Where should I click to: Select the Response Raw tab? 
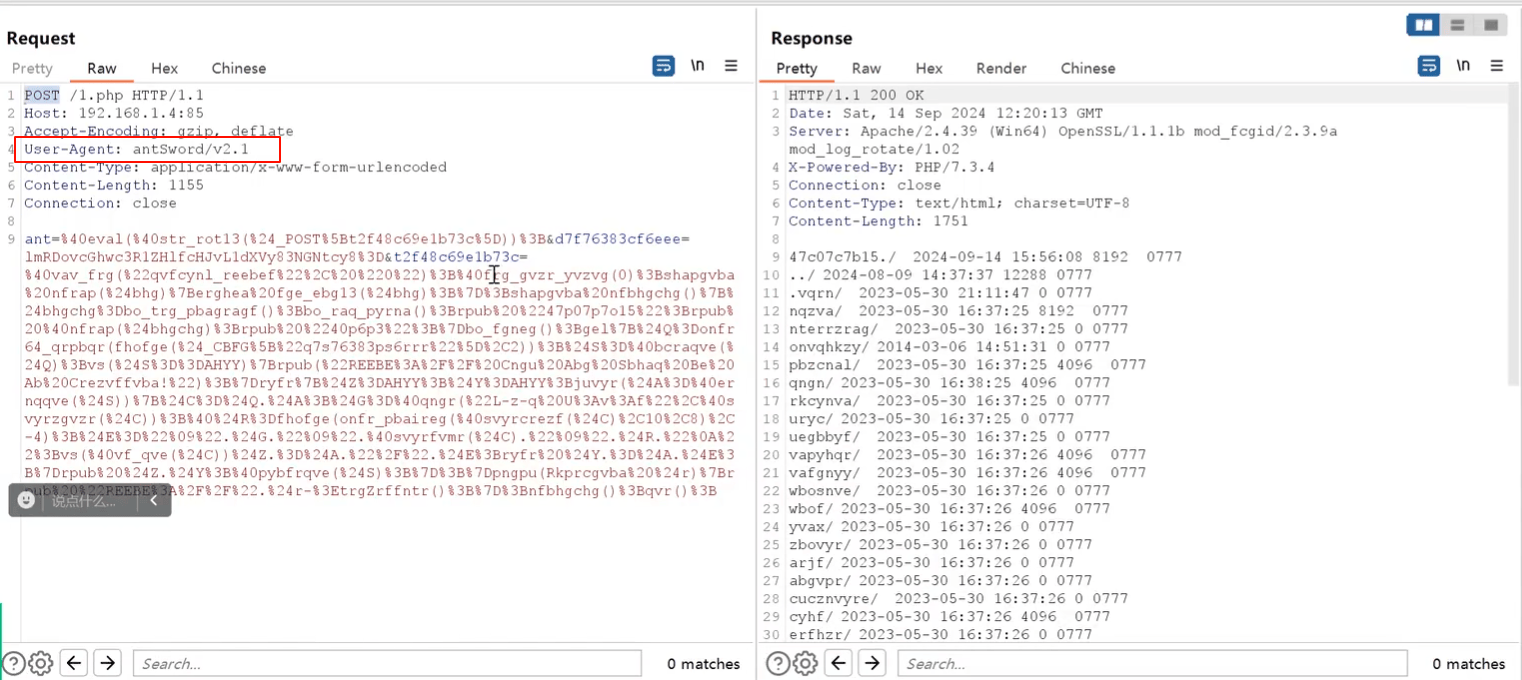(866, 68)
